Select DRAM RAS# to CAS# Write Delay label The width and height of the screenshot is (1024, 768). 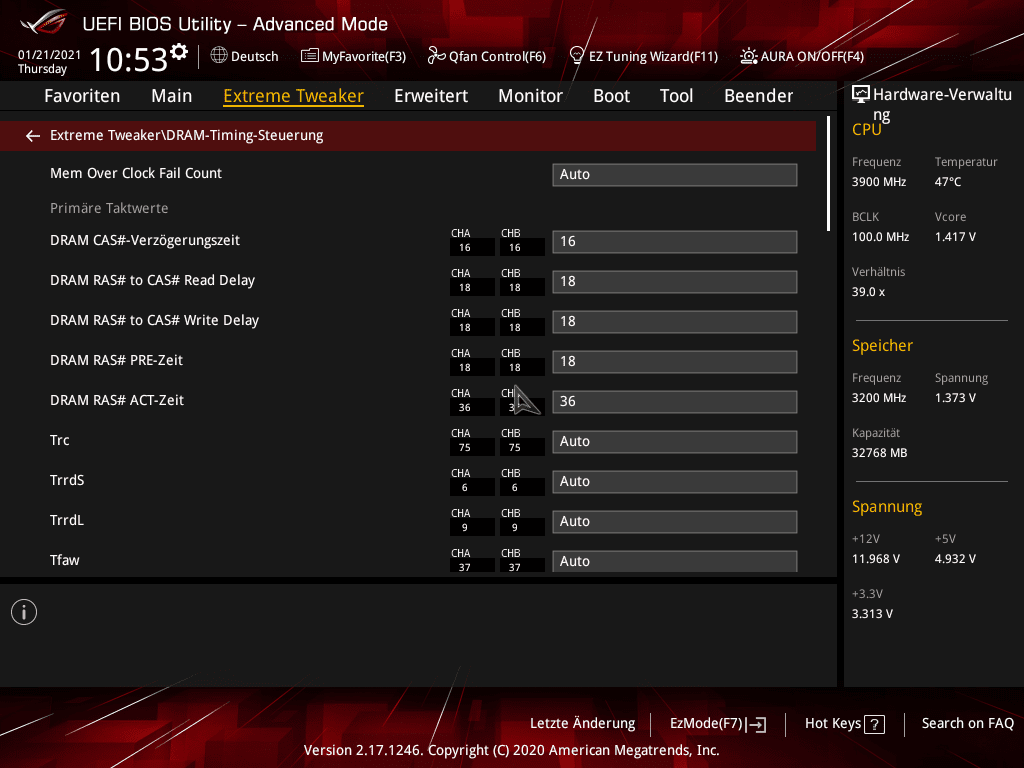tap(154, 320)
